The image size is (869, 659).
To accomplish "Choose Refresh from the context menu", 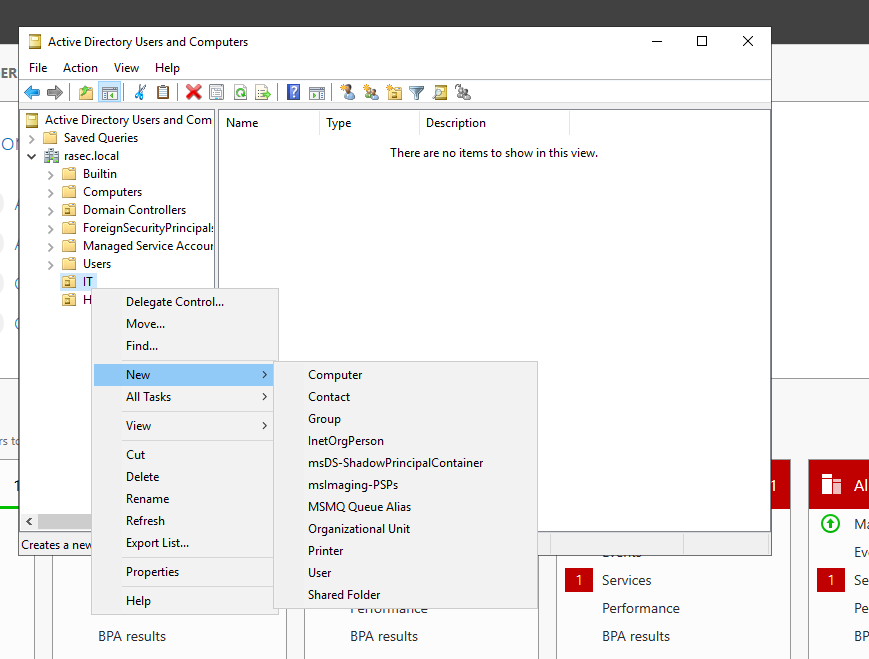I will (184, 521).
